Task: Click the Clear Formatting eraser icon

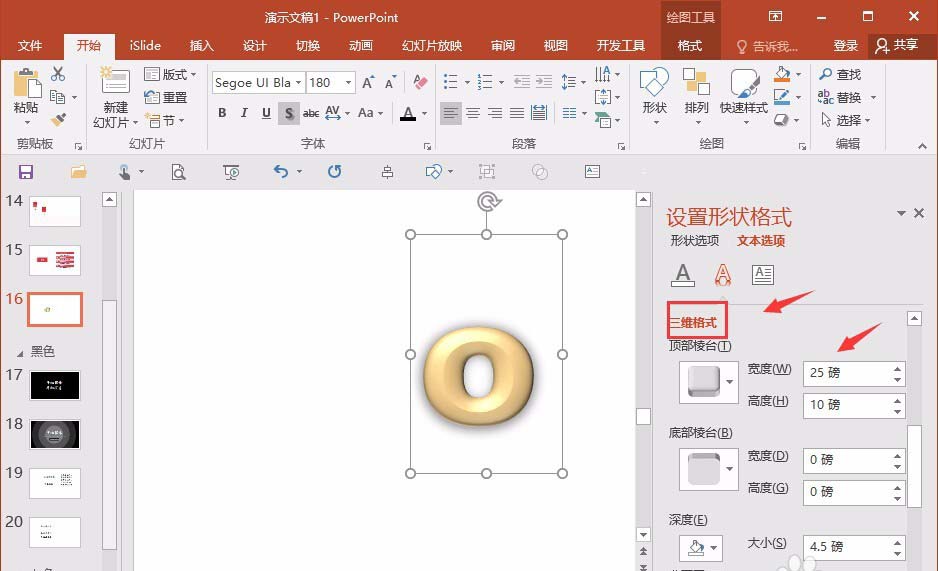Action: click(x=420, y=83)
